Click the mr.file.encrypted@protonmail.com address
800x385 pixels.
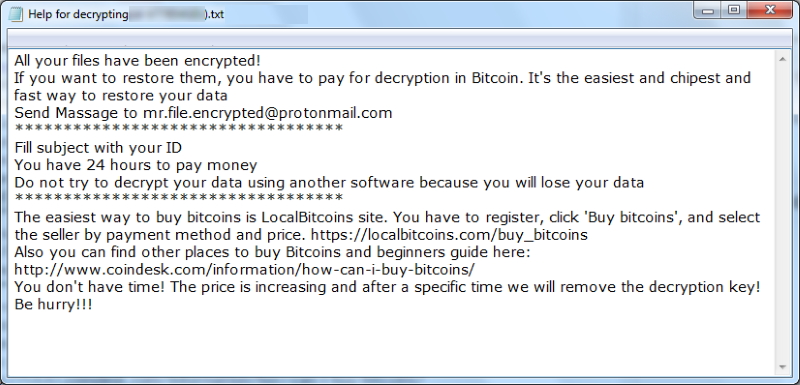(x=267, y=113)
